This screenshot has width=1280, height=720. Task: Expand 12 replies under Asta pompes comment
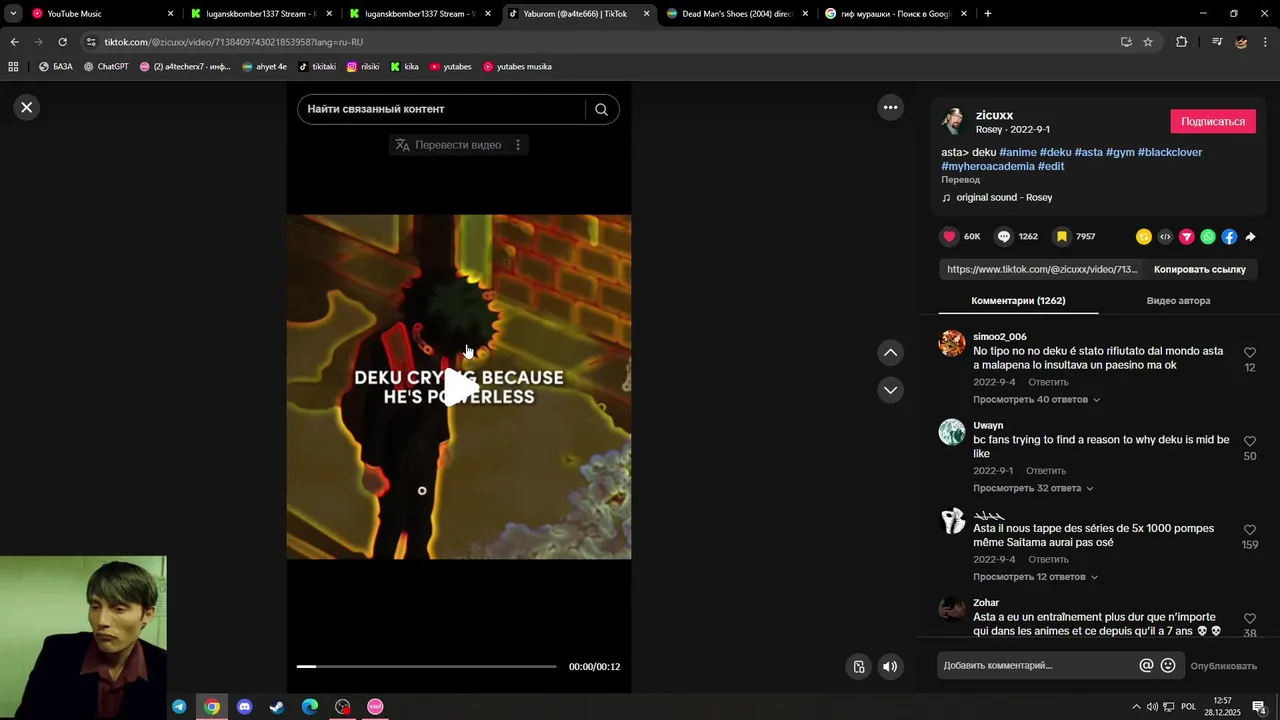[x=1035, y=577]
